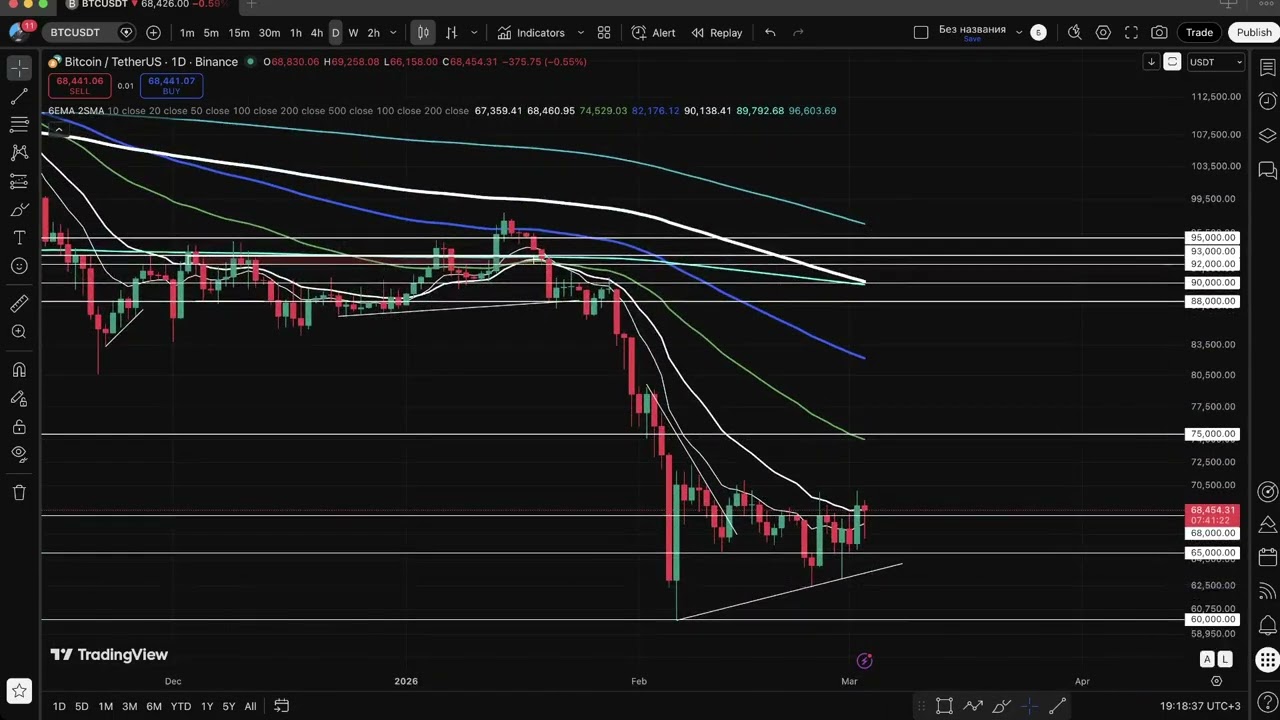The width and height of the screenshot is (1280, 720).
Task: Switch to the 4h timeframe
Action: coord(317,33)
